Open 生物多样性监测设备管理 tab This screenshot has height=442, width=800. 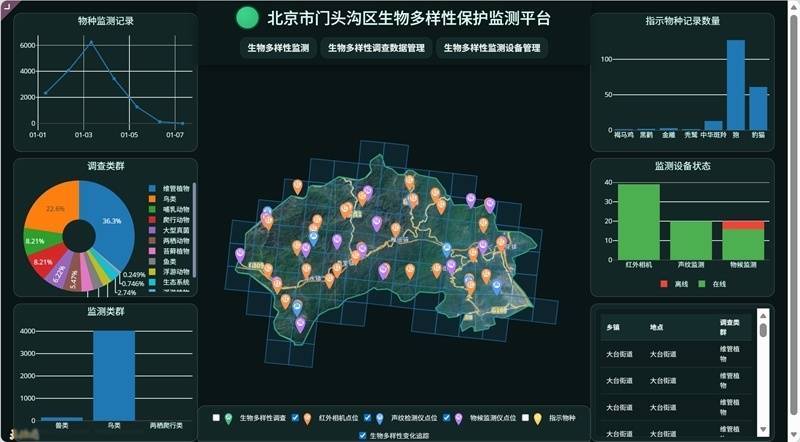[492, 47]
